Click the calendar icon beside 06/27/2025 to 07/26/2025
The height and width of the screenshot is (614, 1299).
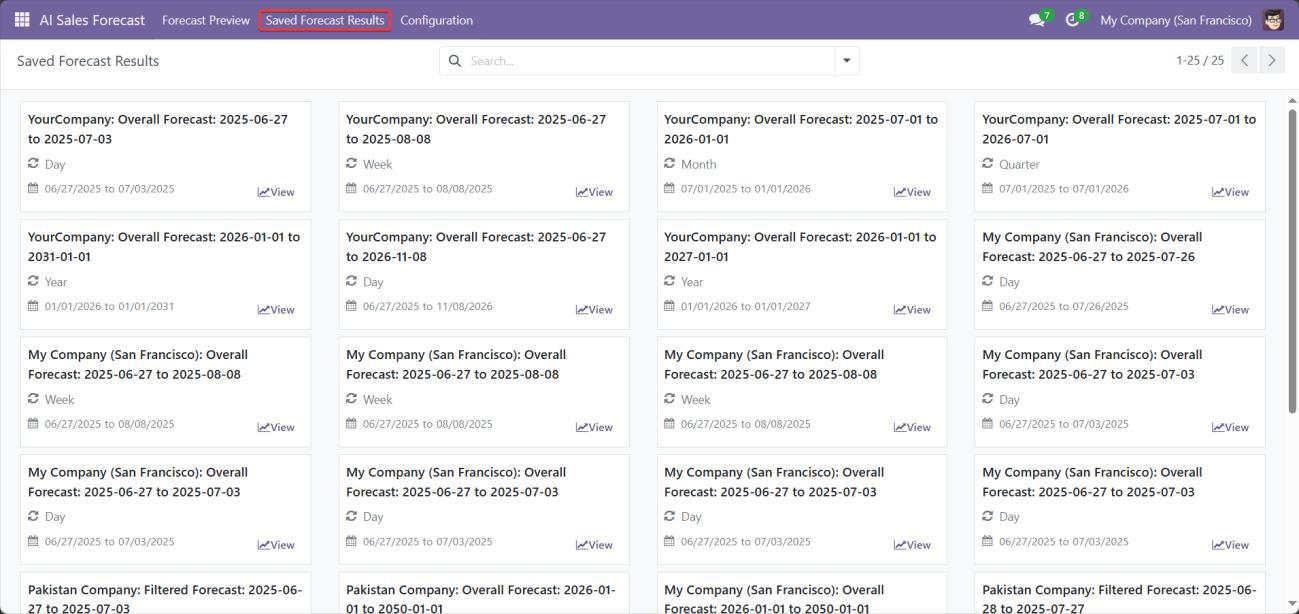(988, 306)
